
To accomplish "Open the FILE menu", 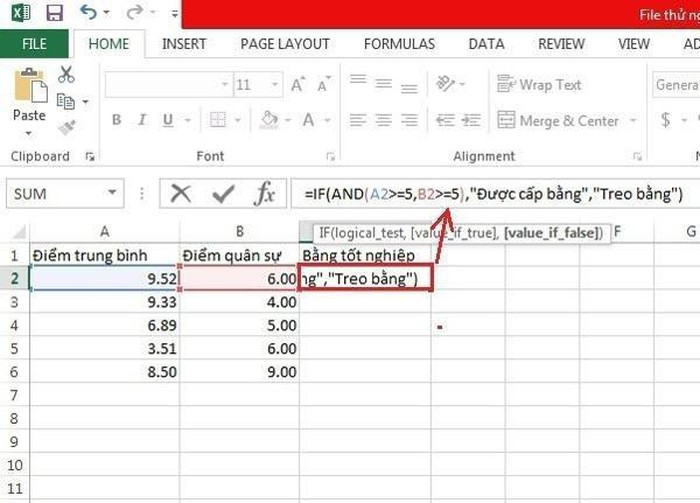I will pos(34,44).
